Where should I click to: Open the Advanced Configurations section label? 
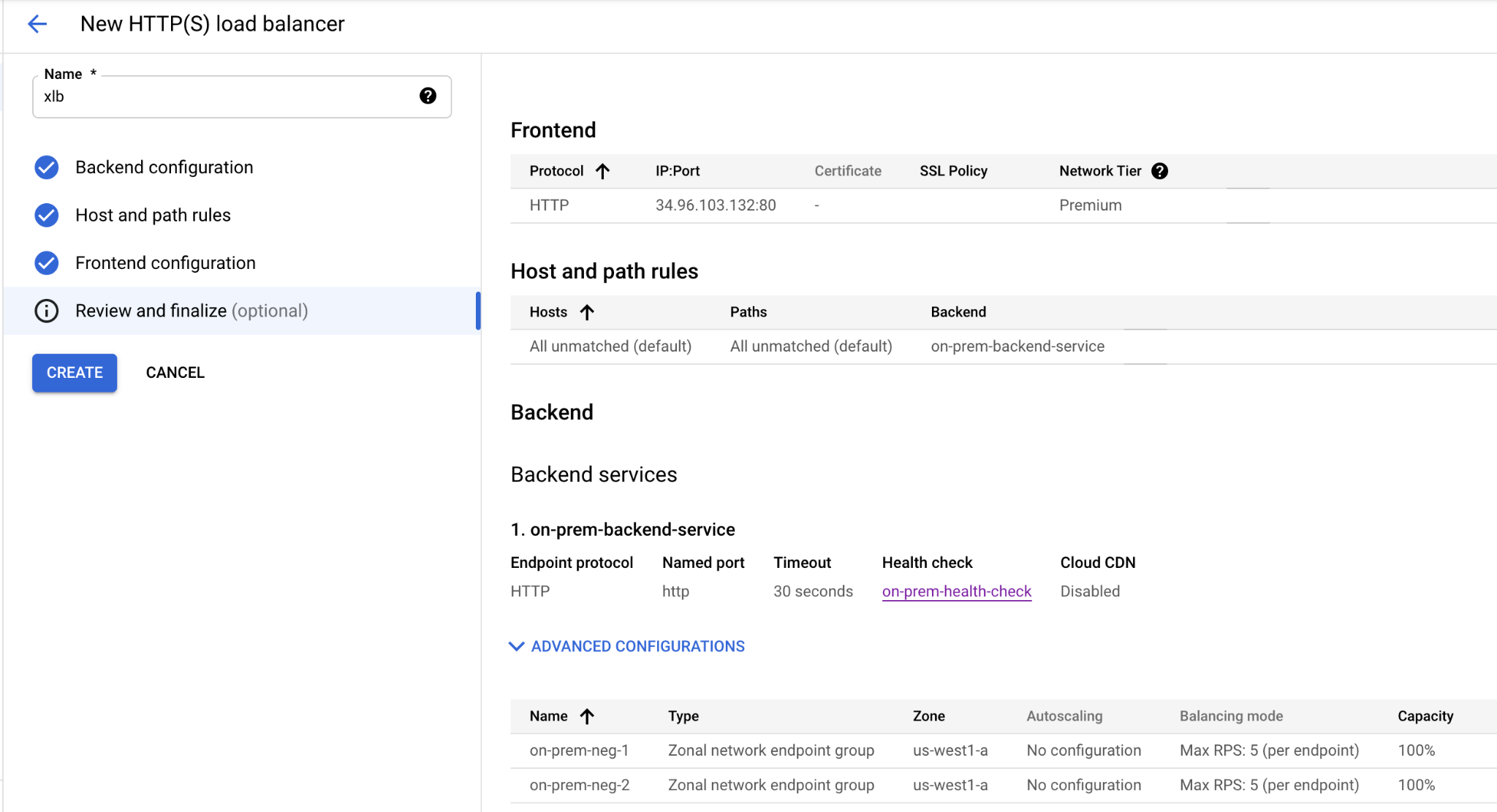coord(637,646)
